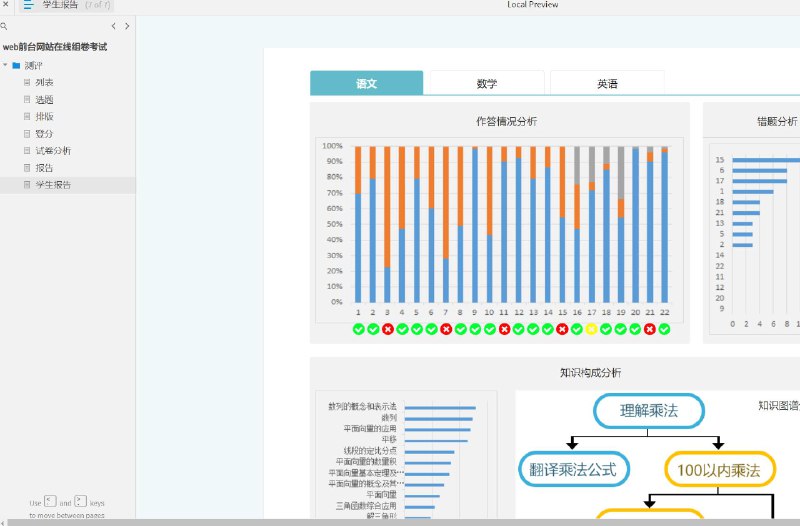The width and height of the screenshot is (800, 526).
Task: Click the bar for question 3 in chart
Action: (x=387, y=224)
